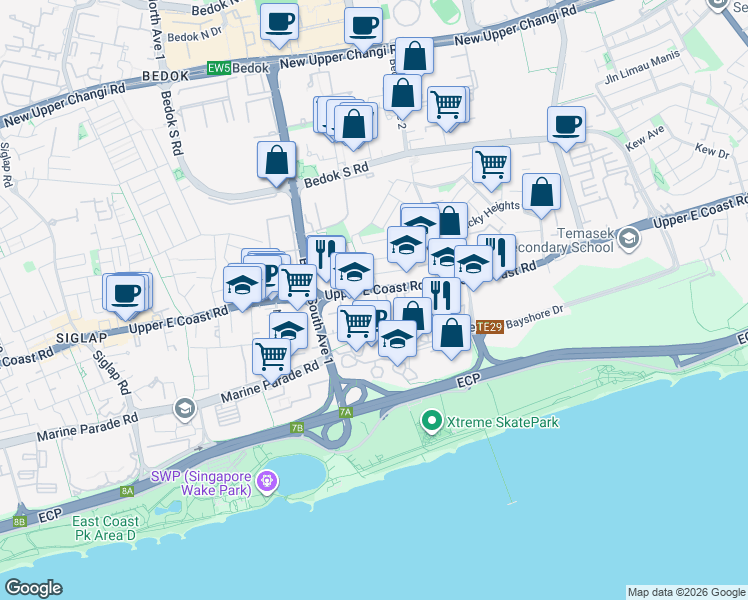
Task: Click SWP (Singapore Wake Park) label
Action: tap(201, 483)
